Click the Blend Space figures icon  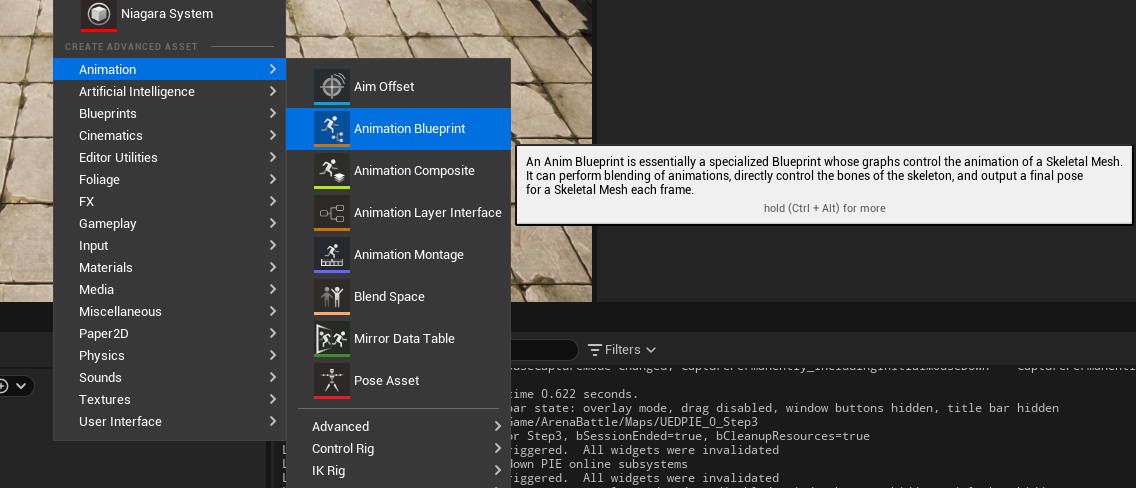click(332, 296)
